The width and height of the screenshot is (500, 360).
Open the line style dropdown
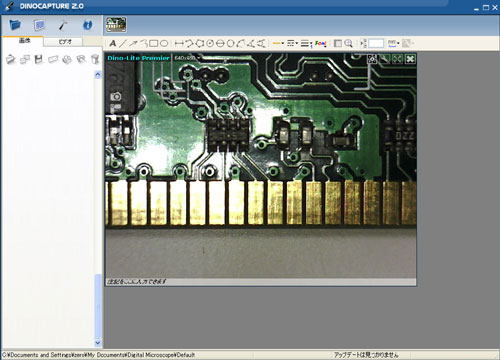(292, 43)
